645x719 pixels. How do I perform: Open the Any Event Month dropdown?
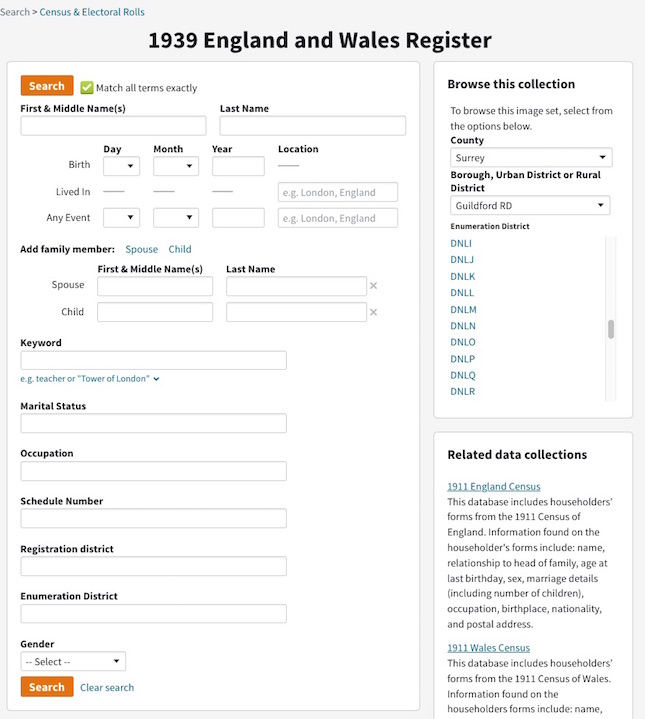pyautogui.click(x=176, y=217)
